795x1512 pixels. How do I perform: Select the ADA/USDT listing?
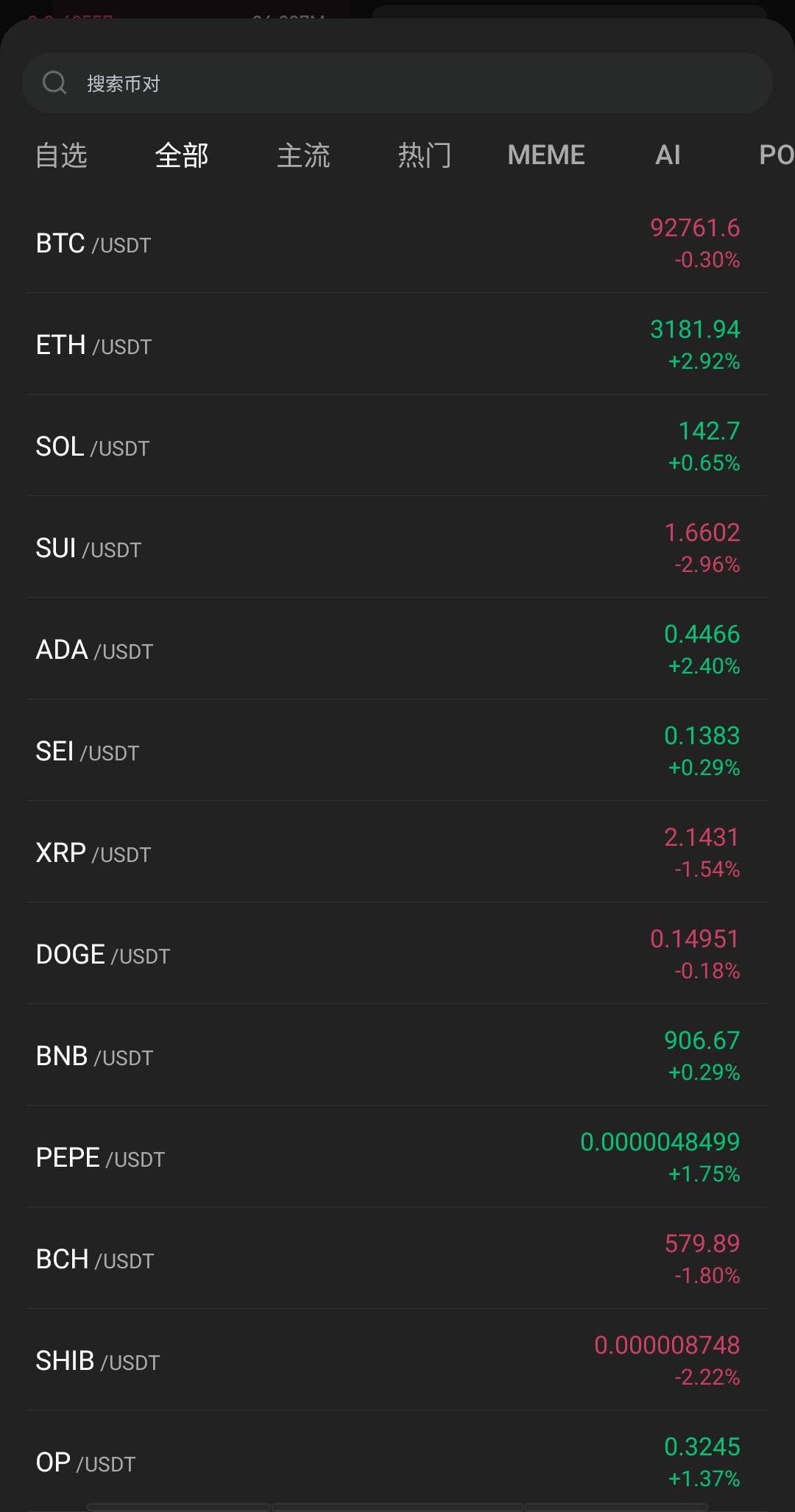click(397, 649)
